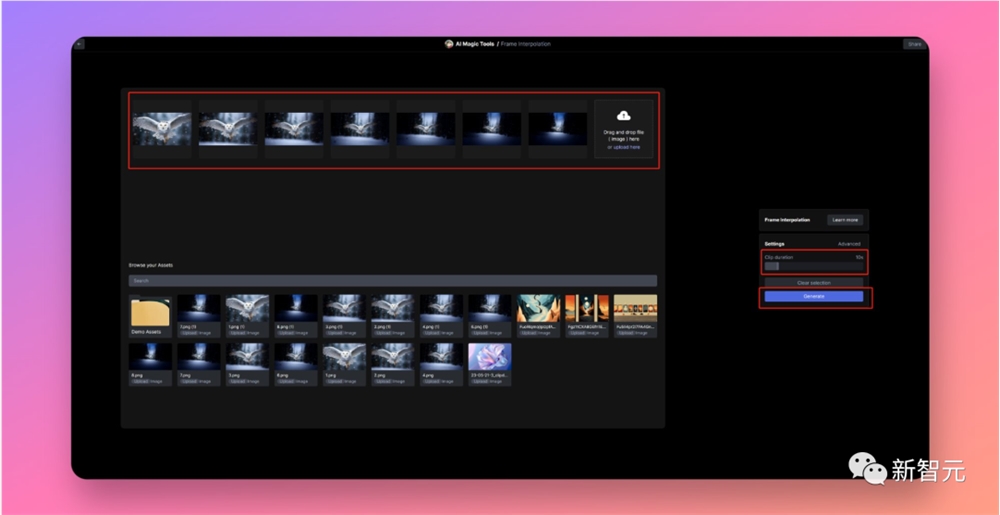Select the Frame Interpolation breadcrumb
Viewport: 1000px width, 515px height.
(526, 44)
